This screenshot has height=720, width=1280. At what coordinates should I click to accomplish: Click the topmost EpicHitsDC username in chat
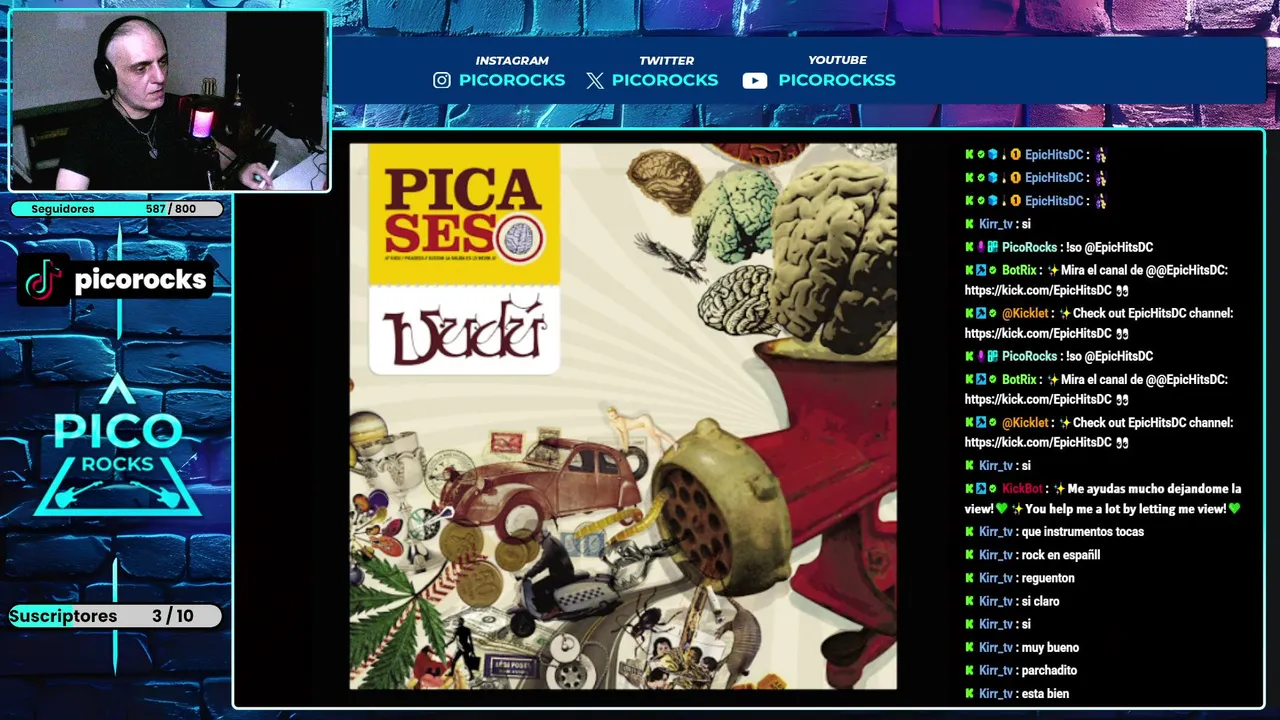click(1054, 155)
